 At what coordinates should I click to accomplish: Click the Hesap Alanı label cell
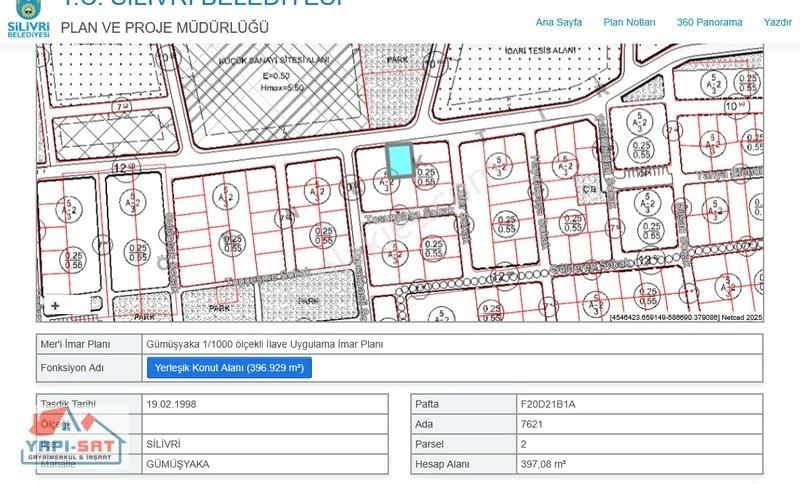pyautogui.click(x=464, y=464)
